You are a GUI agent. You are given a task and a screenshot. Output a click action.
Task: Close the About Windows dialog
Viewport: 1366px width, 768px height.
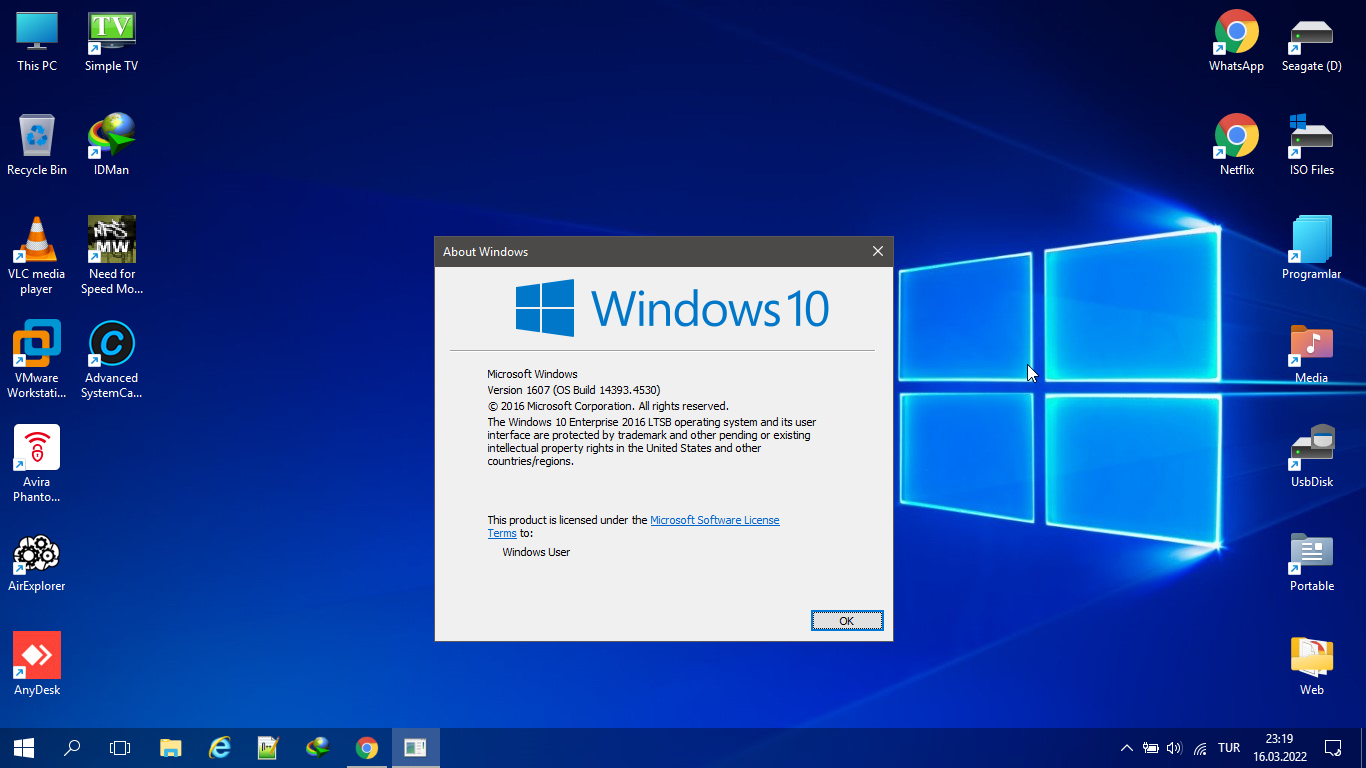point(877,252)
